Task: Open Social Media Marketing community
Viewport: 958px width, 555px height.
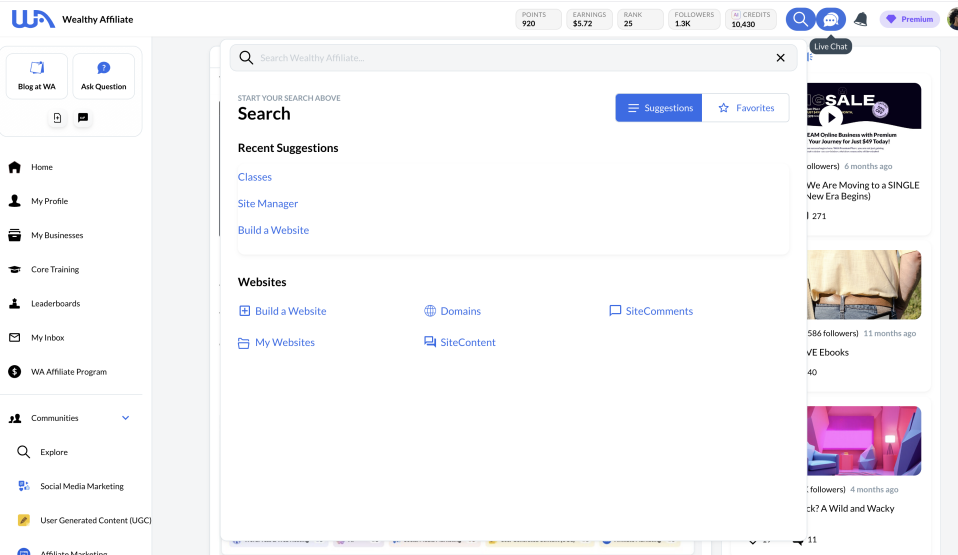Action: tap(82, 487)
